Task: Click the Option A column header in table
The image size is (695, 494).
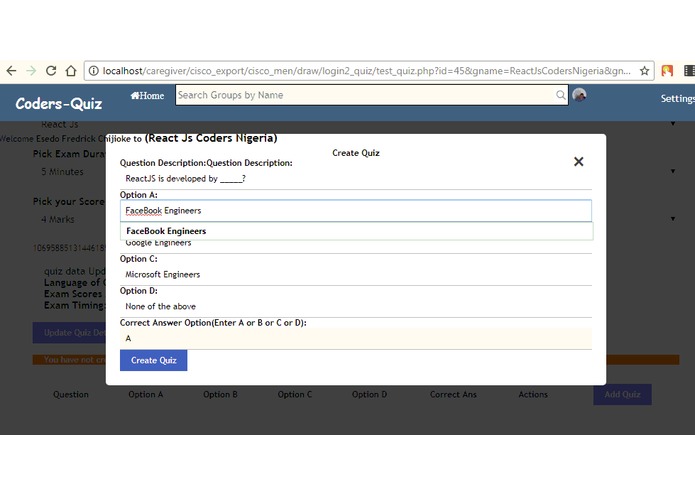Action: point(146,394)
